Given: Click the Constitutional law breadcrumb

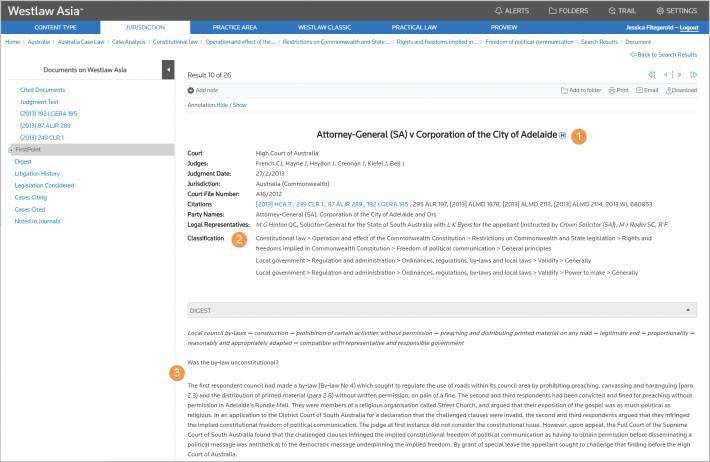Looking at the screenshot, I should (175, 42).
